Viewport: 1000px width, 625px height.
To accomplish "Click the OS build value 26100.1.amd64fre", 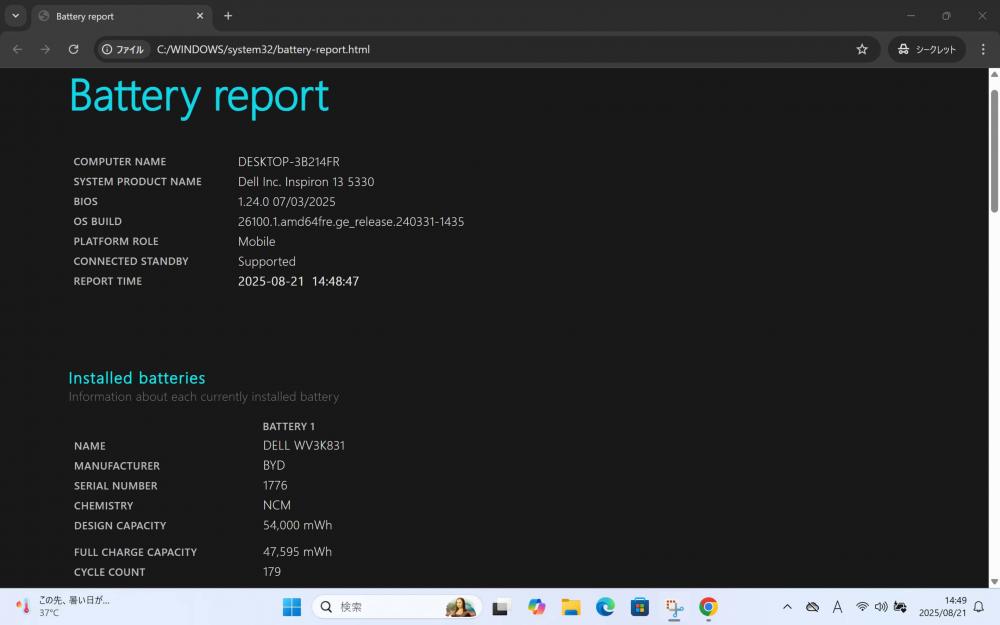I will point(351,221).
